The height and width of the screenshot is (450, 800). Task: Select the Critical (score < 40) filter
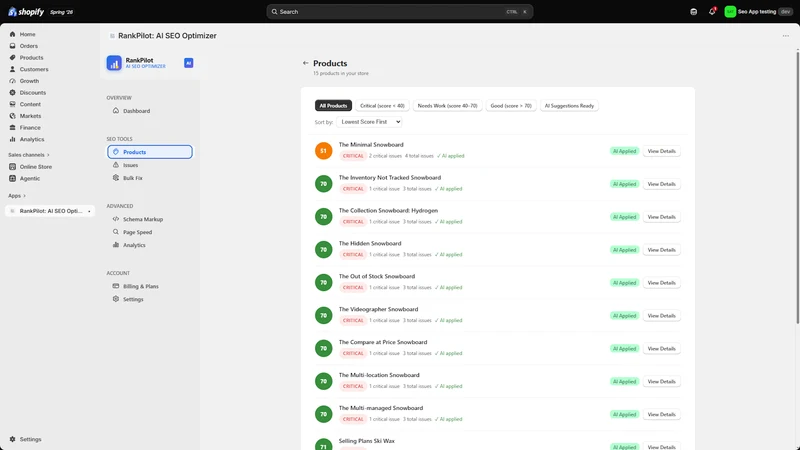pos(382,106)
